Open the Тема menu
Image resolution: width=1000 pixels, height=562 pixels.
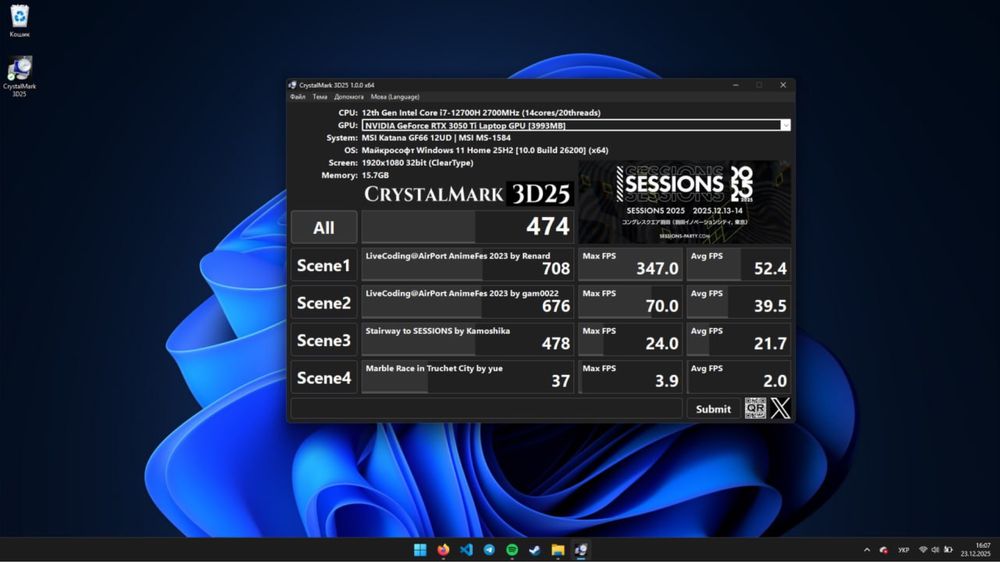[320, 97]
